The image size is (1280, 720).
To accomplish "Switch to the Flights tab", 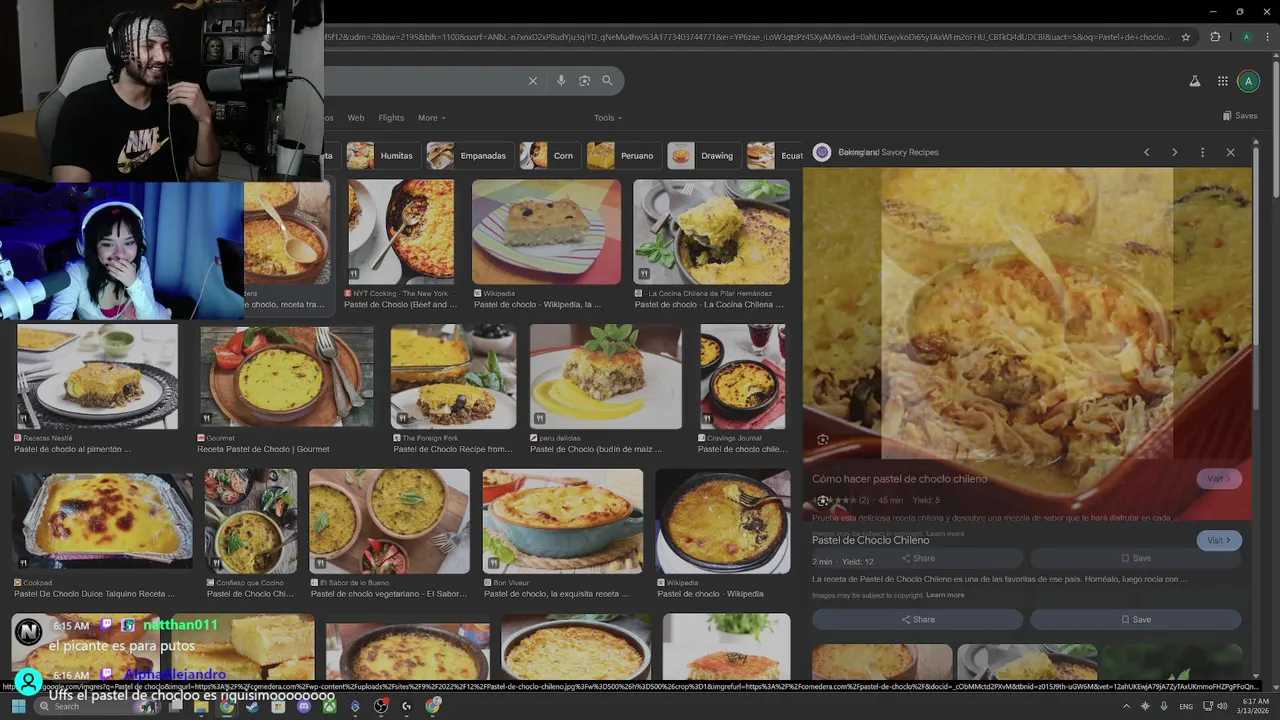I will click(x=391, y=118).
